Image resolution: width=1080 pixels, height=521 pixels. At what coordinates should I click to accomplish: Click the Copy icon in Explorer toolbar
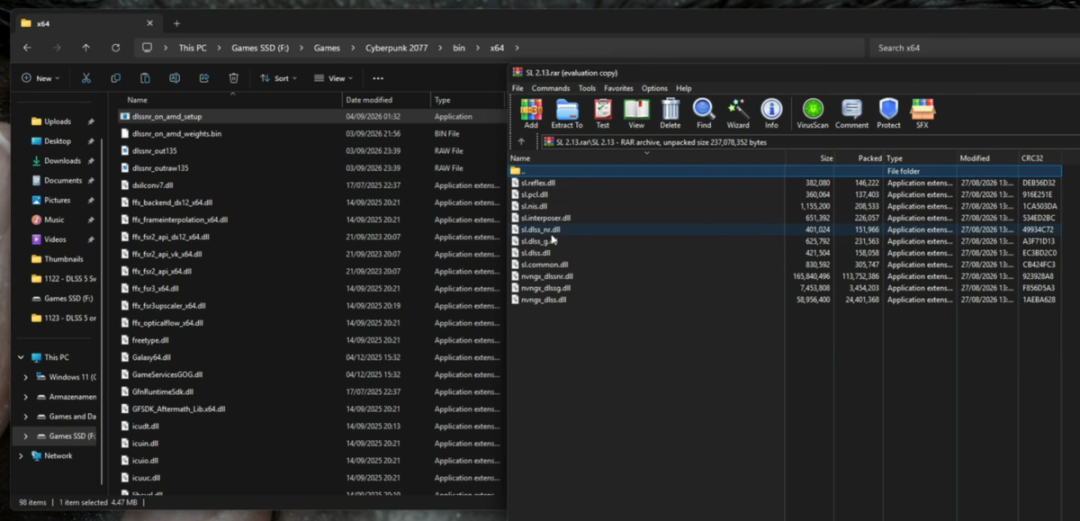(116, 79)
